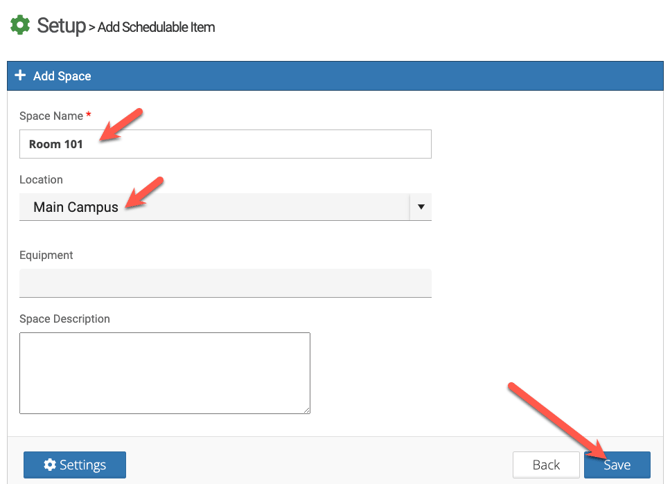Click the Location field label
This screenshot has height=484, width=670.
pyautogui.click(x=41, y=180)
